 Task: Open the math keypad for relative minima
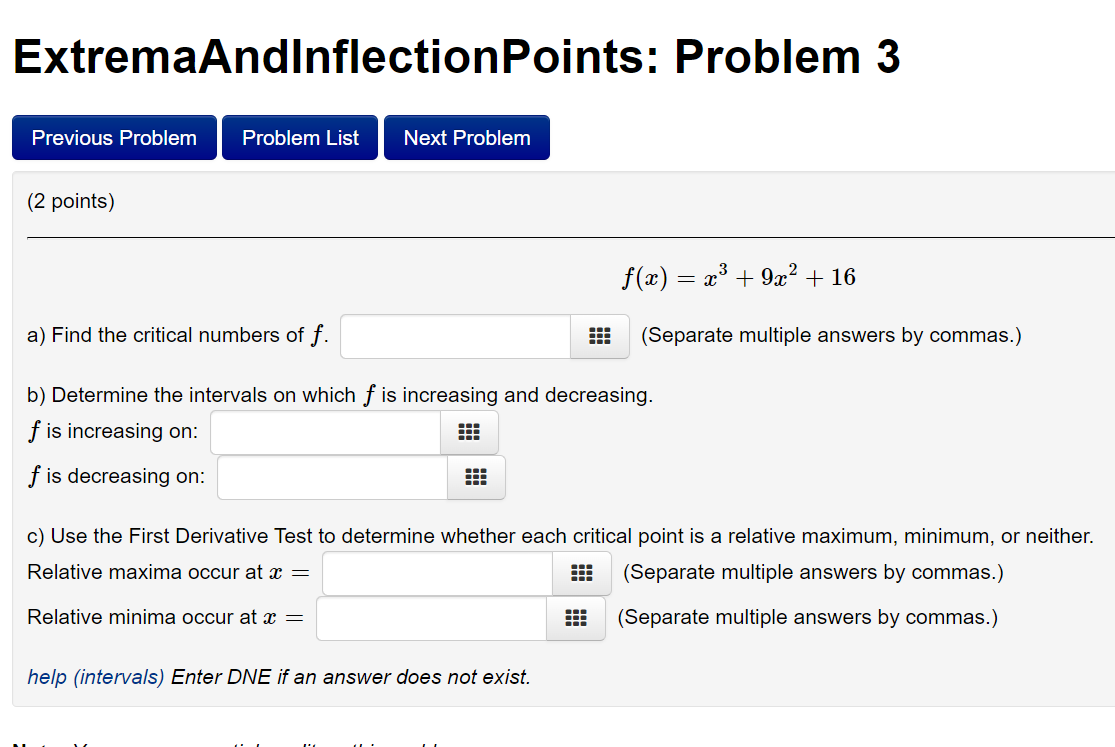[575, 618]
